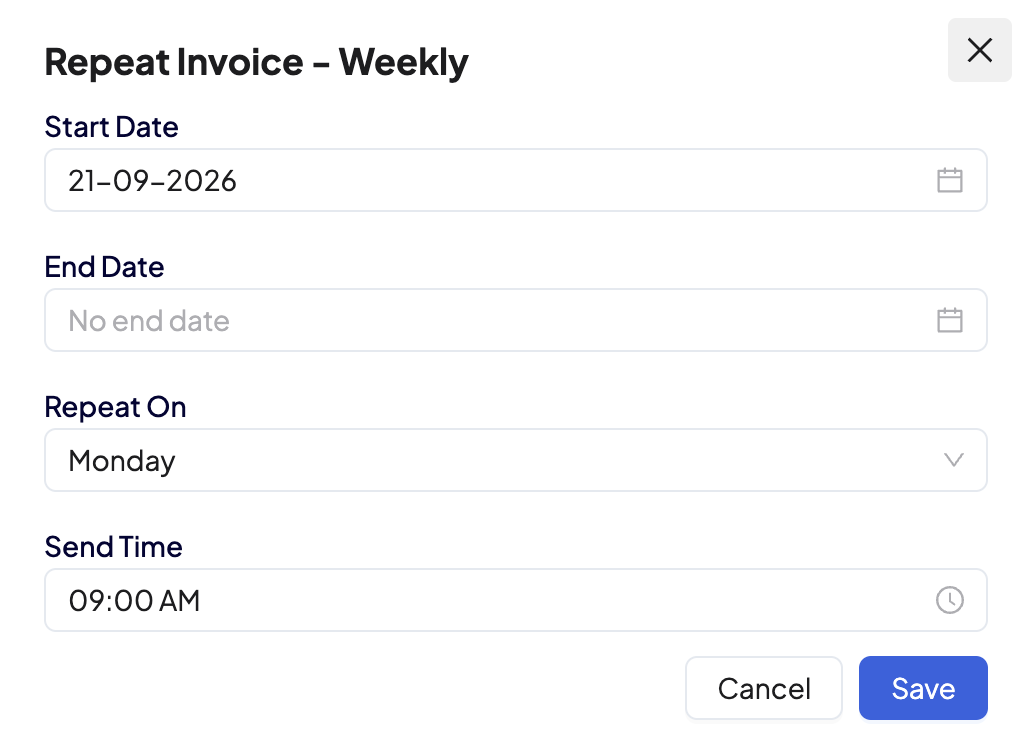Focus the 'No end date' input field
The image size is (1022, 748).
point(516,321)
